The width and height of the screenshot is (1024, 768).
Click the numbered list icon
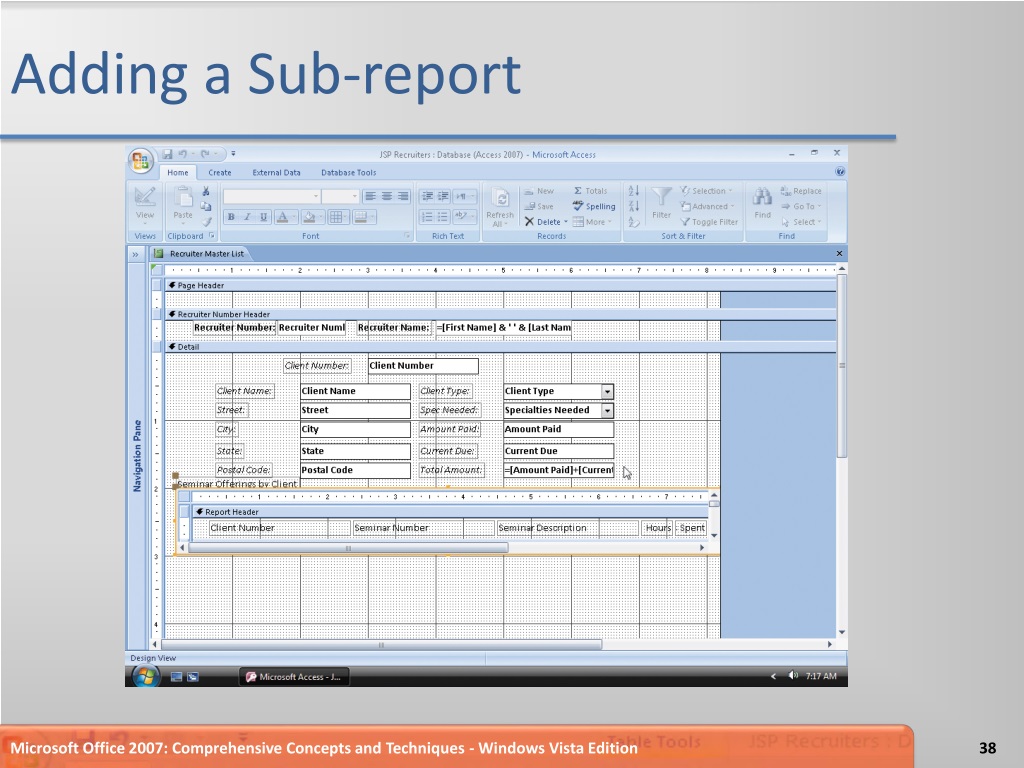(427, 217)
